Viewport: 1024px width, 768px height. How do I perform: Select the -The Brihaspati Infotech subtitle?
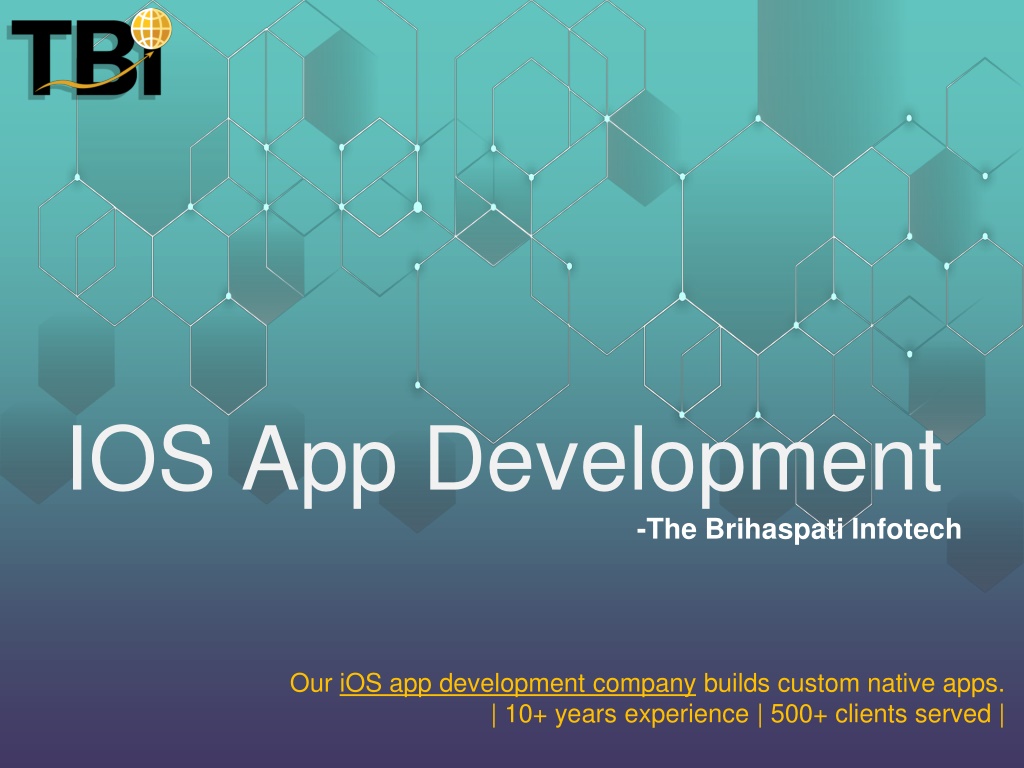coord(799,529)
